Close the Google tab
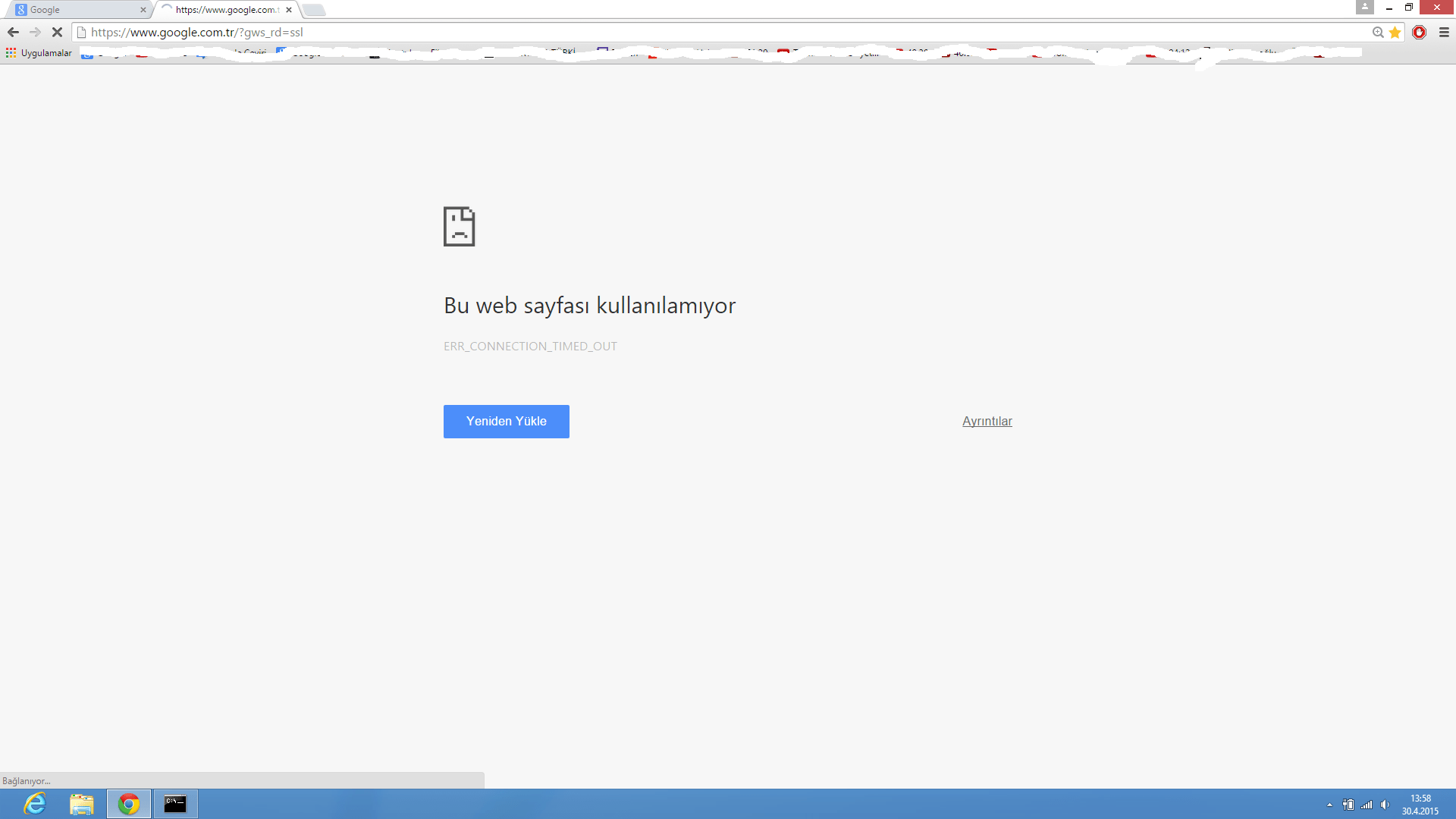This screenshot has height=819, width=1456. (x=143, y=10)
